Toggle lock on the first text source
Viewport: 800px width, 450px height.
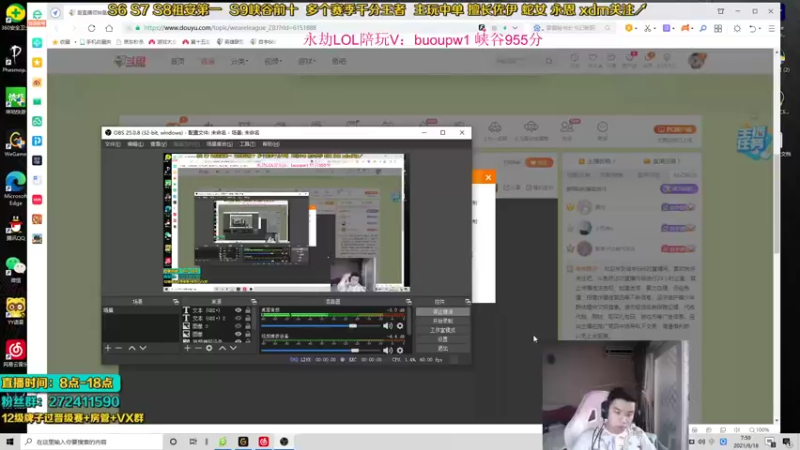[x=248, y=310]
